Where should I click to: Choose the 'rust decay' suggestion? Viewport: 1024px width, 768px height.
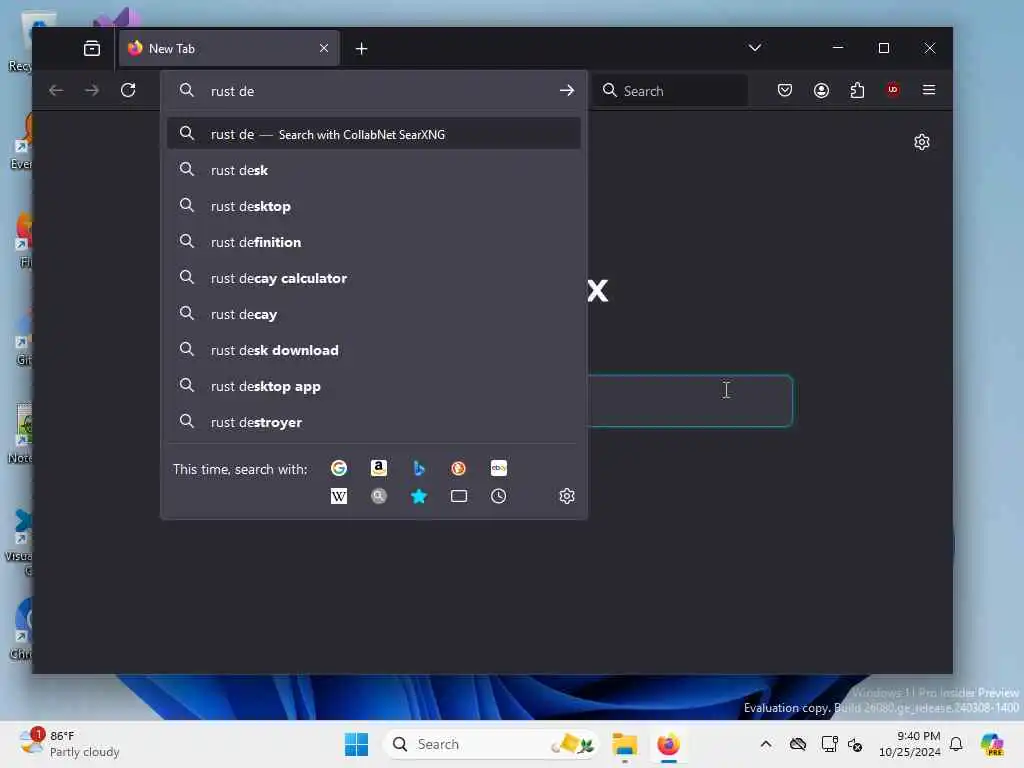pyautogui.click(x=374, y=314)
